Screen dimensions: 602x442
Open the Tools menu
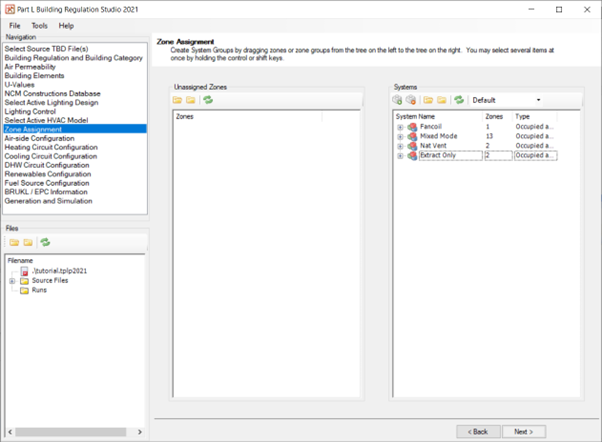(x=40, y=26)
